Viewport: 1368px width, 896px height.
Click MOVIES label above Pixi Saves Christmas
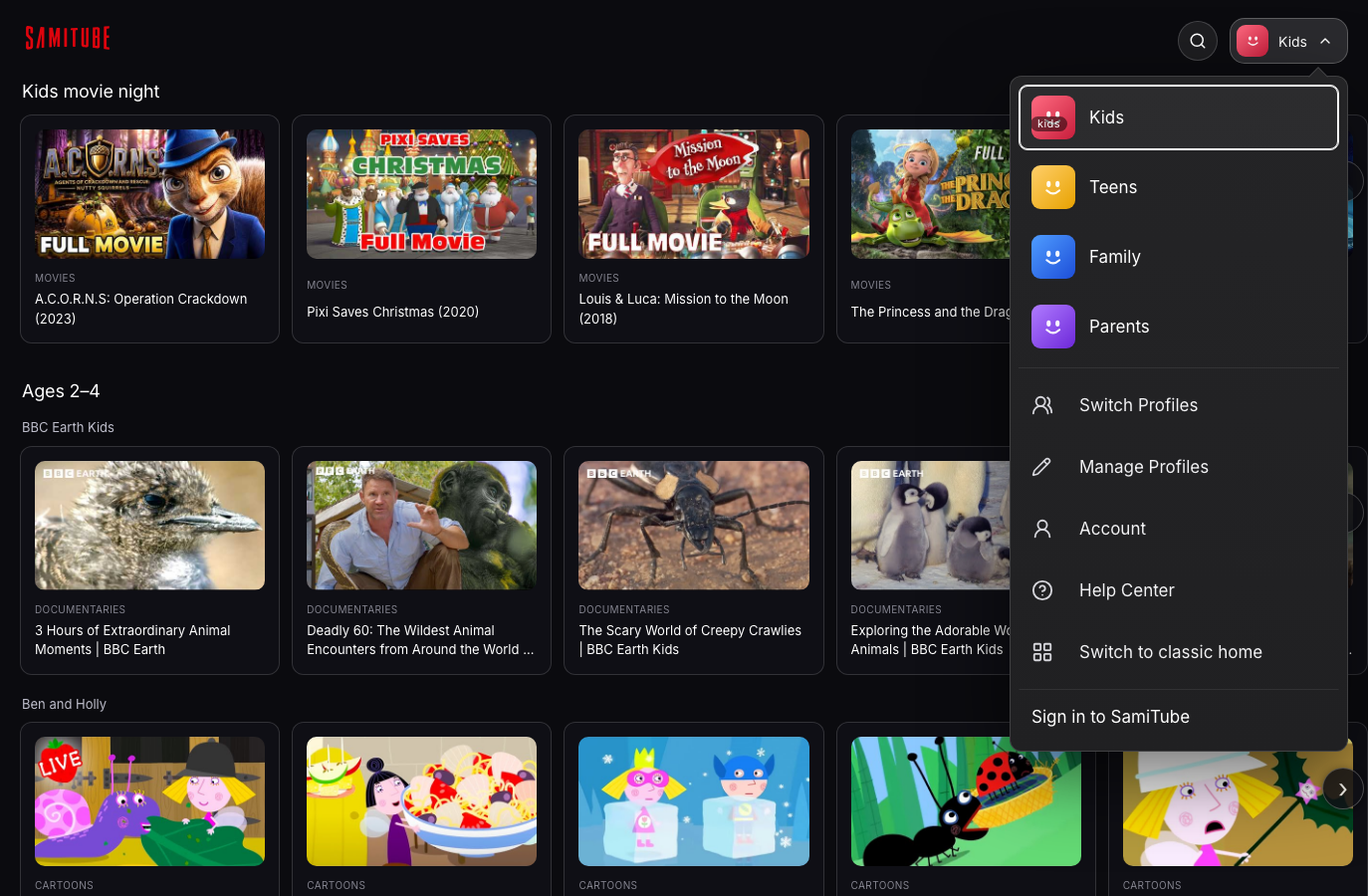click(x=327, y=286)
